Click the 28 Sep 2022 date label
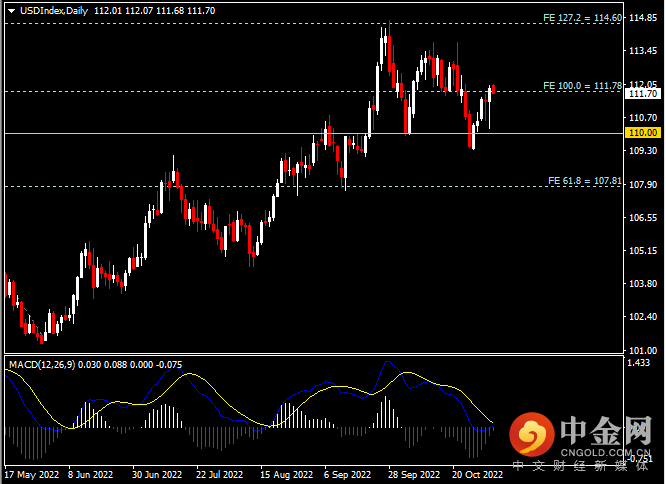Image resolution: width=666 pixels, height=484 pixels. (414, 475)
